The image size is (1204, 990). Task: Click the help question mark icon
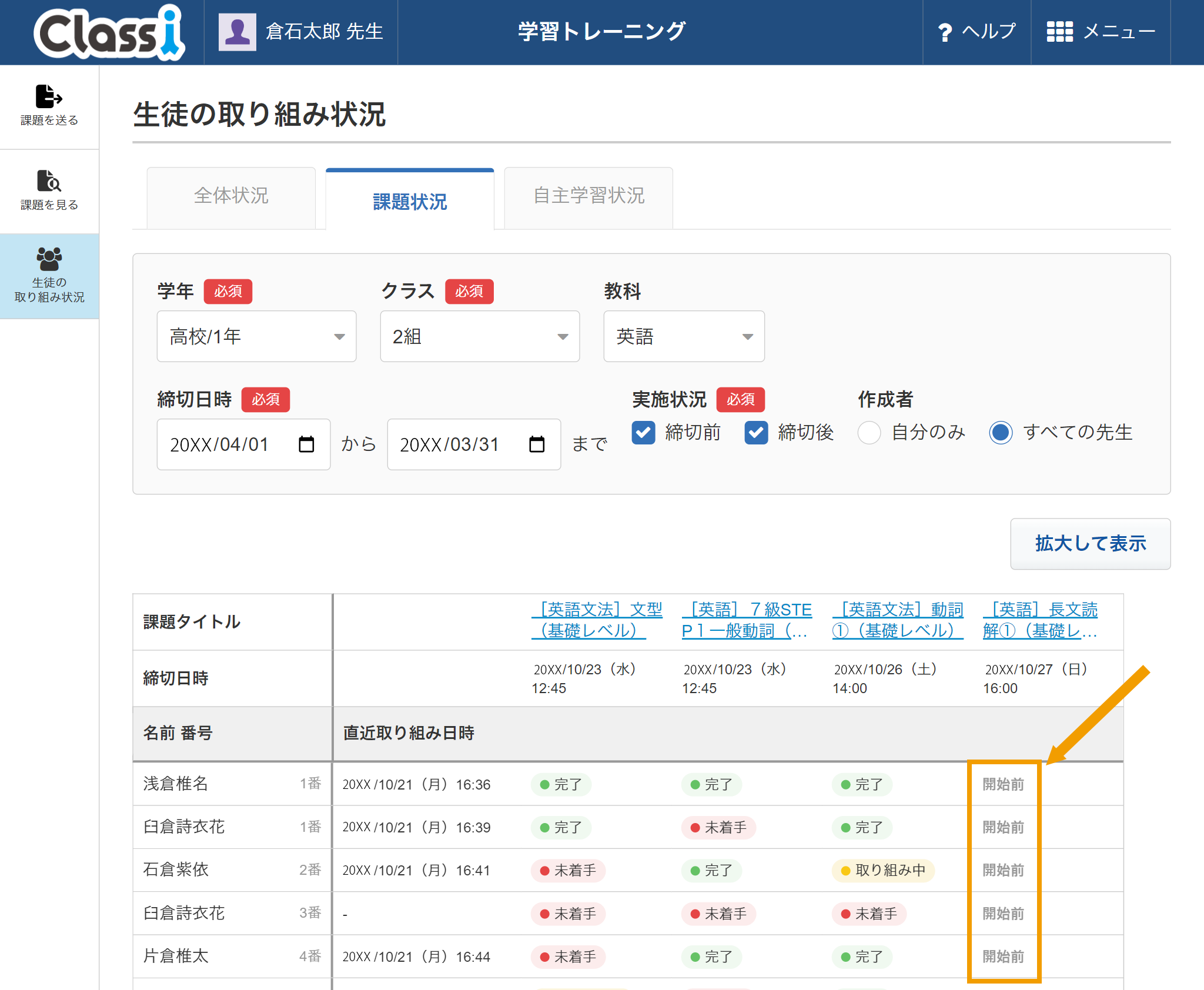click(x=945, y=32)
